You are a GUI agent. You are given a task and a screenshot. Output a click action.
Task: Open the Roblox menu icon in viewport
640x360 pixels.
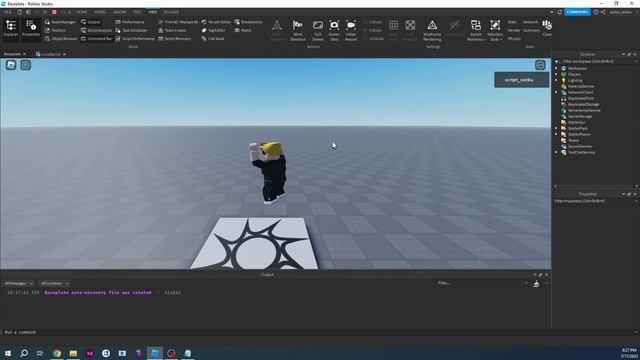pyautogui.click(x=11, y=65)
